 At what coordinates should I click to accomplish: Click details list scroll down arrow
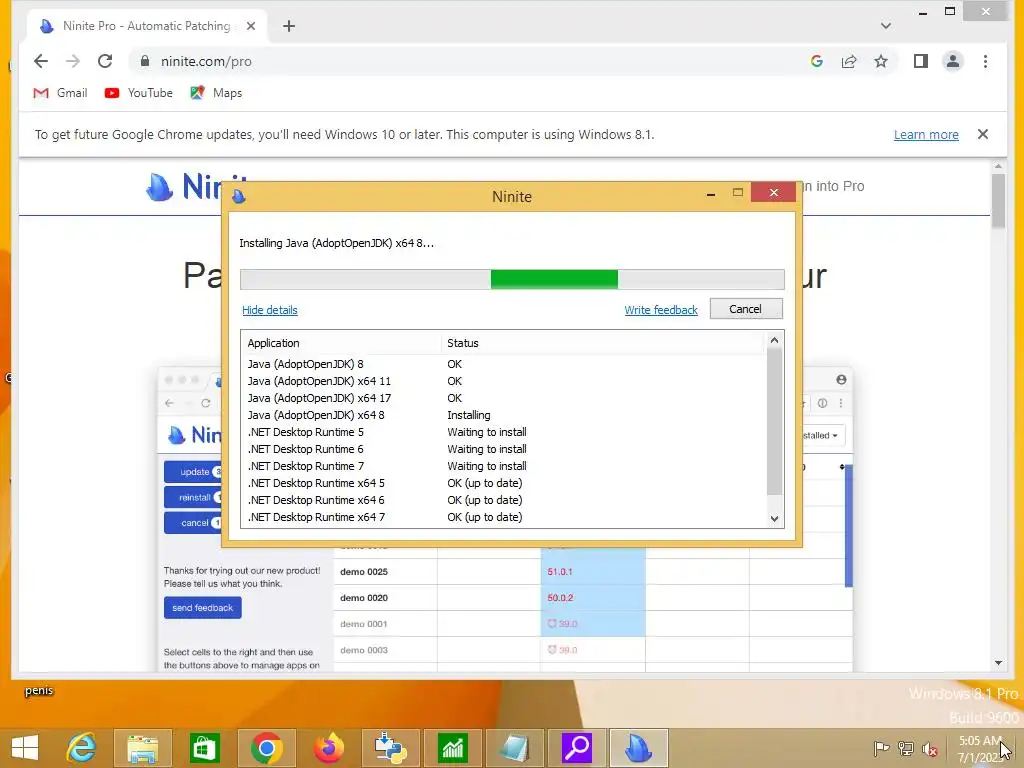[774, 519]
